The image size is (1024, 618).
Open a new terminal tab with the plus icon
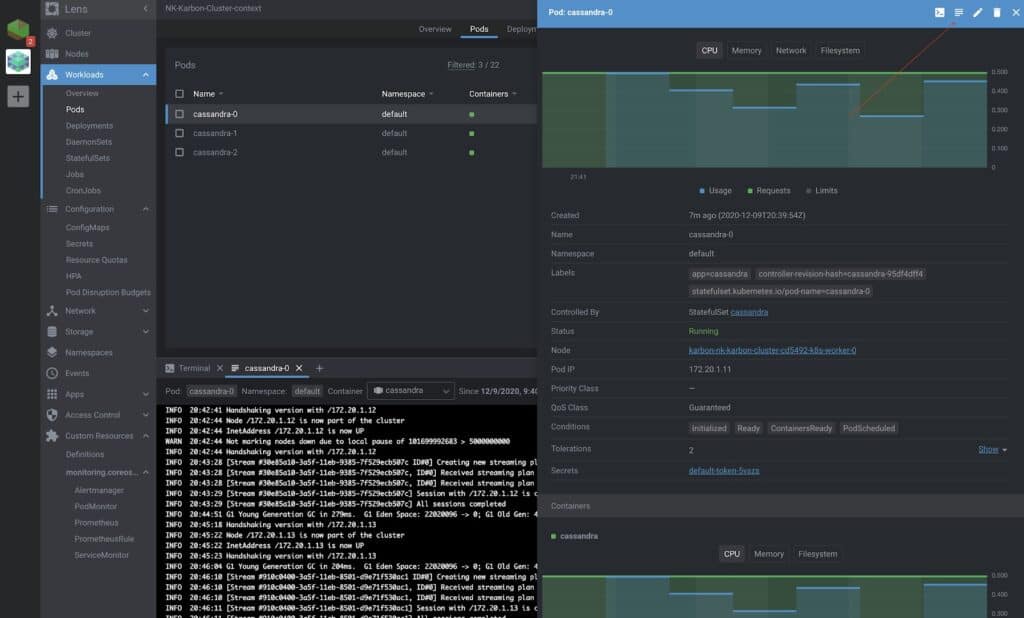coord(319,368)
